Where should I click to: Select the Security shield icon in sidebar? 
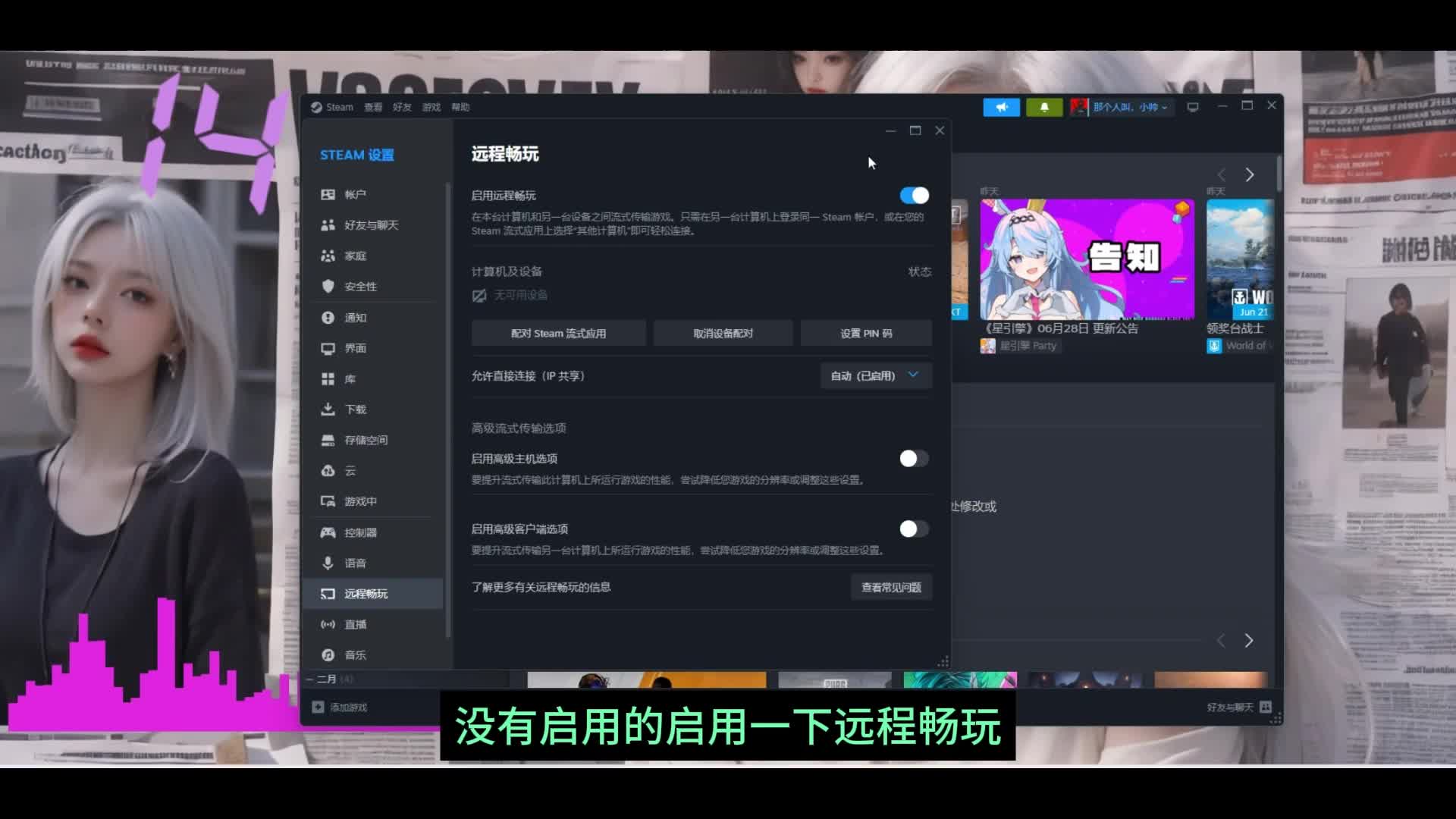click(x=328, y=287)
